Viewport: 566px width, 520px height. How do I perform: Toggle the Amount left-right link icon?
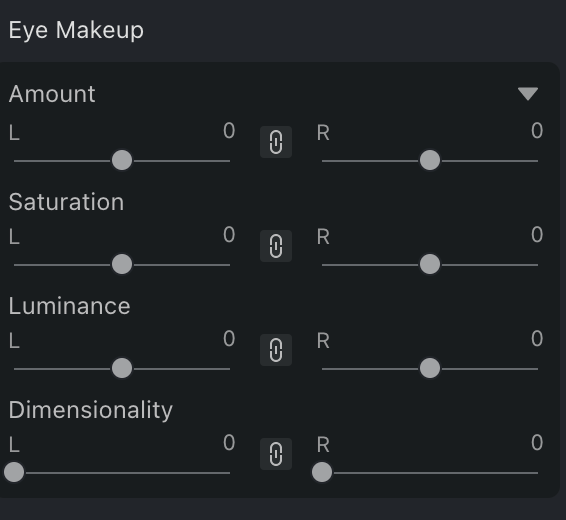276,142
